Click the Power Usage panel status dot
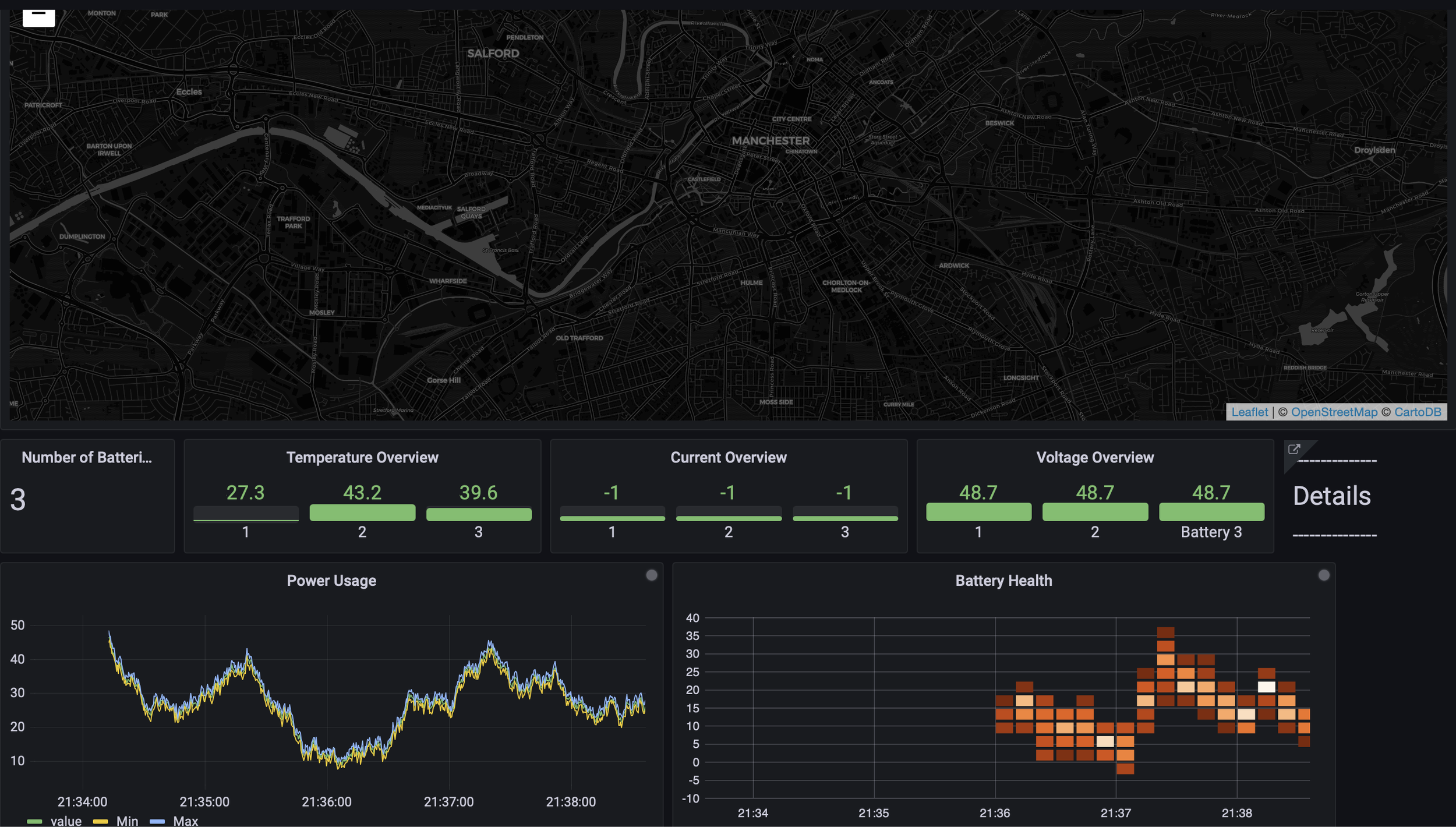The height and width of the screenshot is (827, 1456). coord(652,575)
